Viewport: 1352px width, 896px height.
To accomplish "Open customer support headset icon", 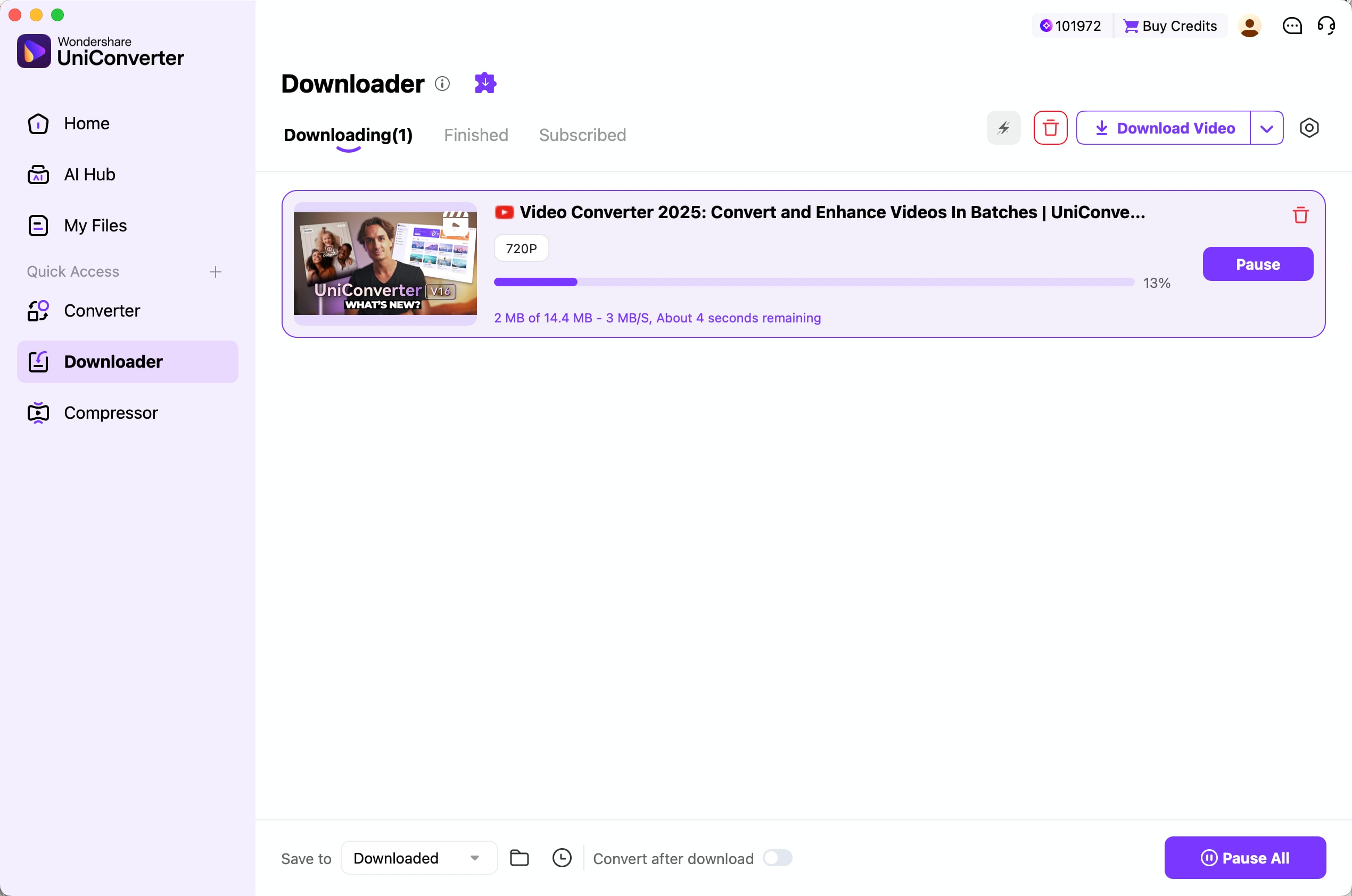I will tap(1326, 26).
